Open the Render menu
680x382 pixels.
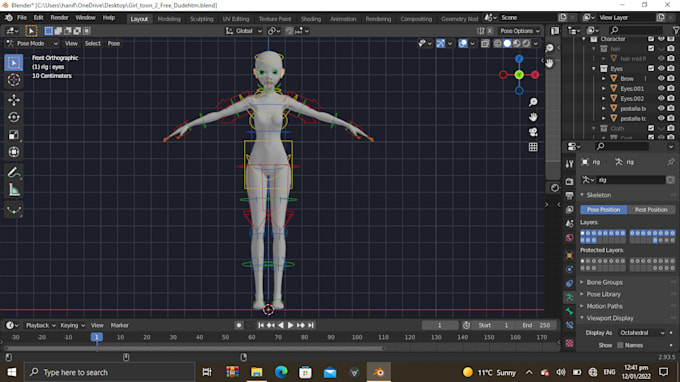(59, 18)
